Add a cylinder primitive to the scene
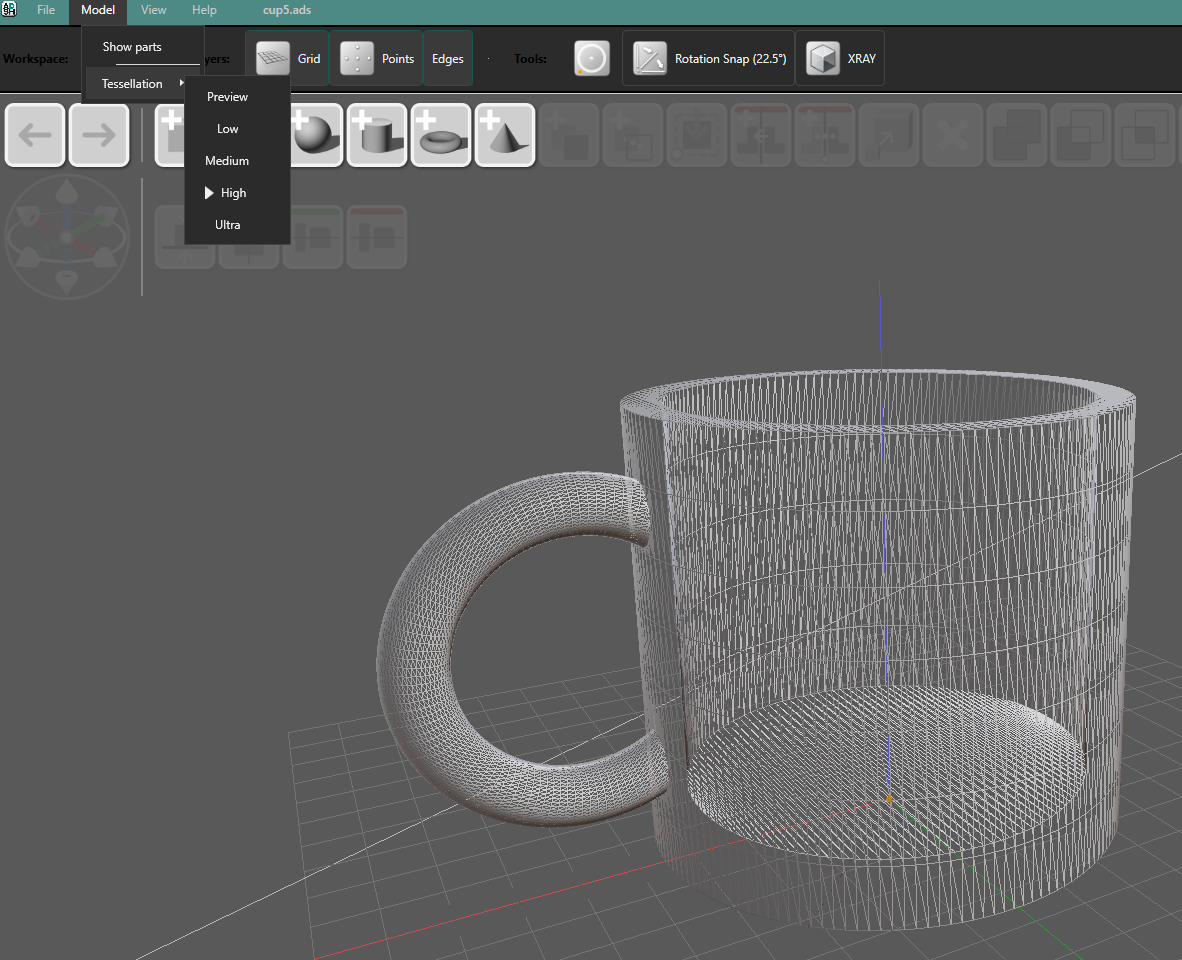Screen dimensions: 1182x960 pyautogui.click(x=377, y=134)
